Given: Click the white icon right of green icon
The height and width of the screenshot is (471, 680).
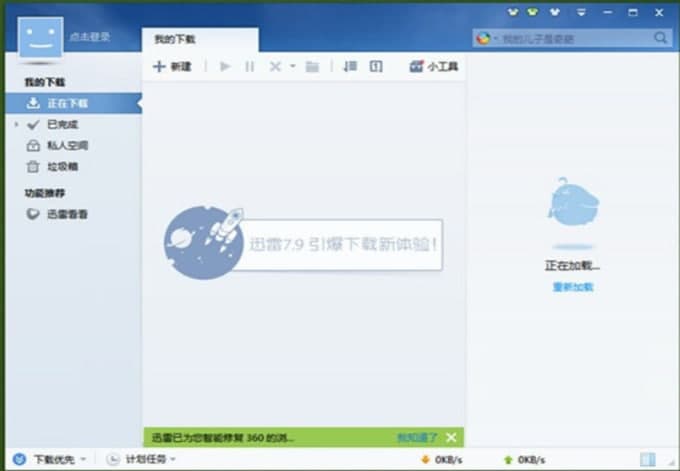Looking at the screenshot, I should click(555, 12).
